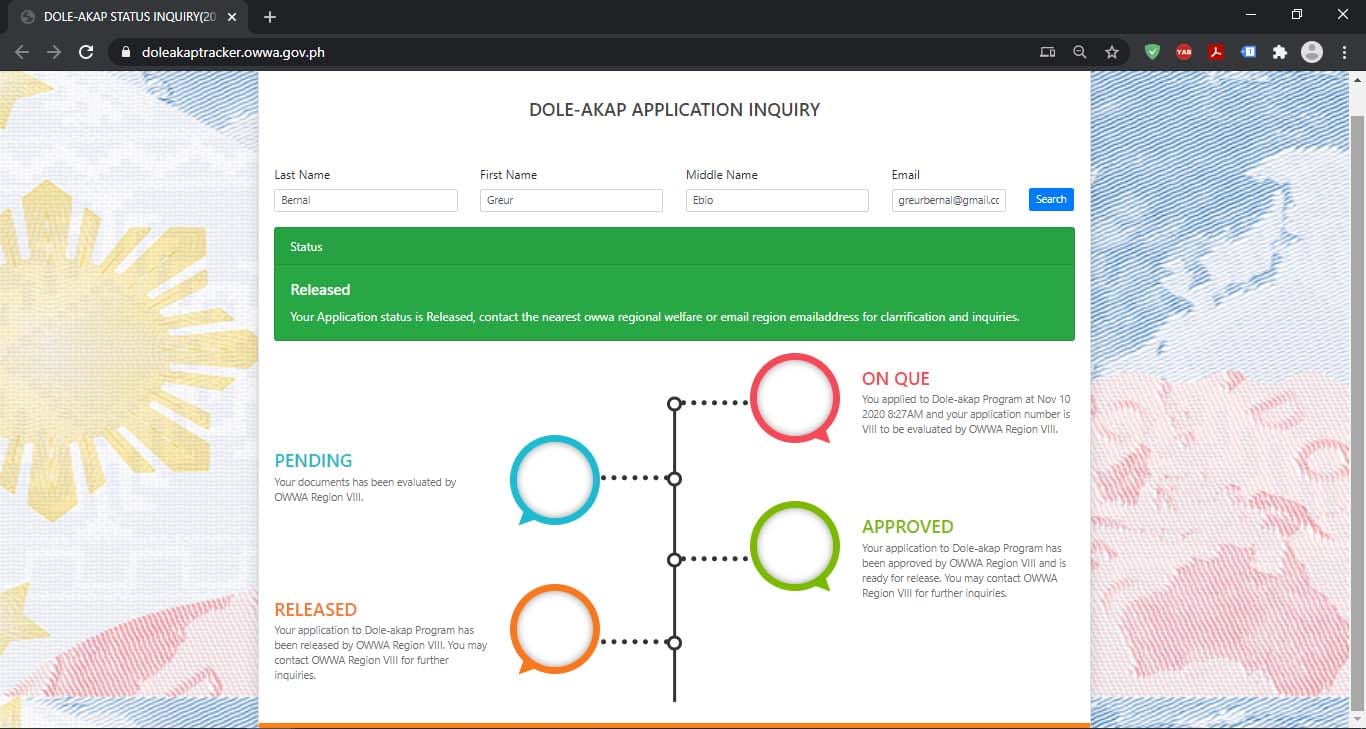The height and width of the screenshot is (729, 1366).
Task: Click the padlock site info icon
Action: point(125,52)
